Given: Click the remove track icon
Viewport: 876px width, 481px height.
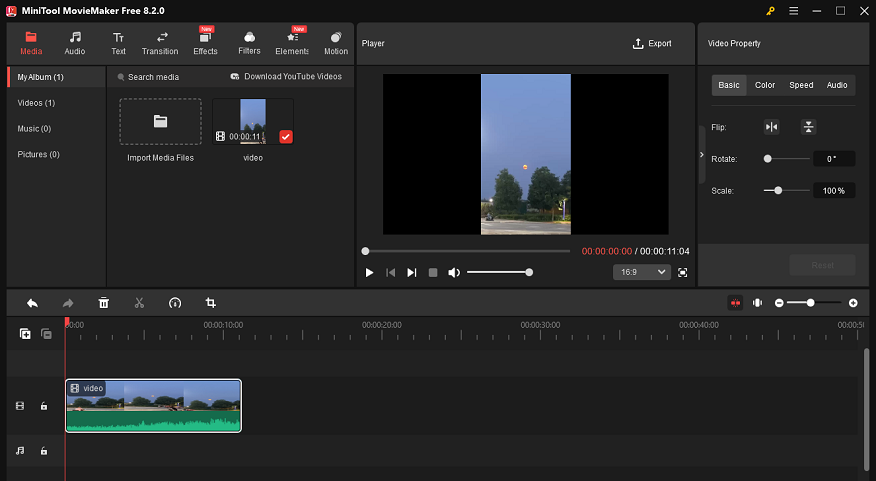Looking at the screenshot, I should 46,334.
